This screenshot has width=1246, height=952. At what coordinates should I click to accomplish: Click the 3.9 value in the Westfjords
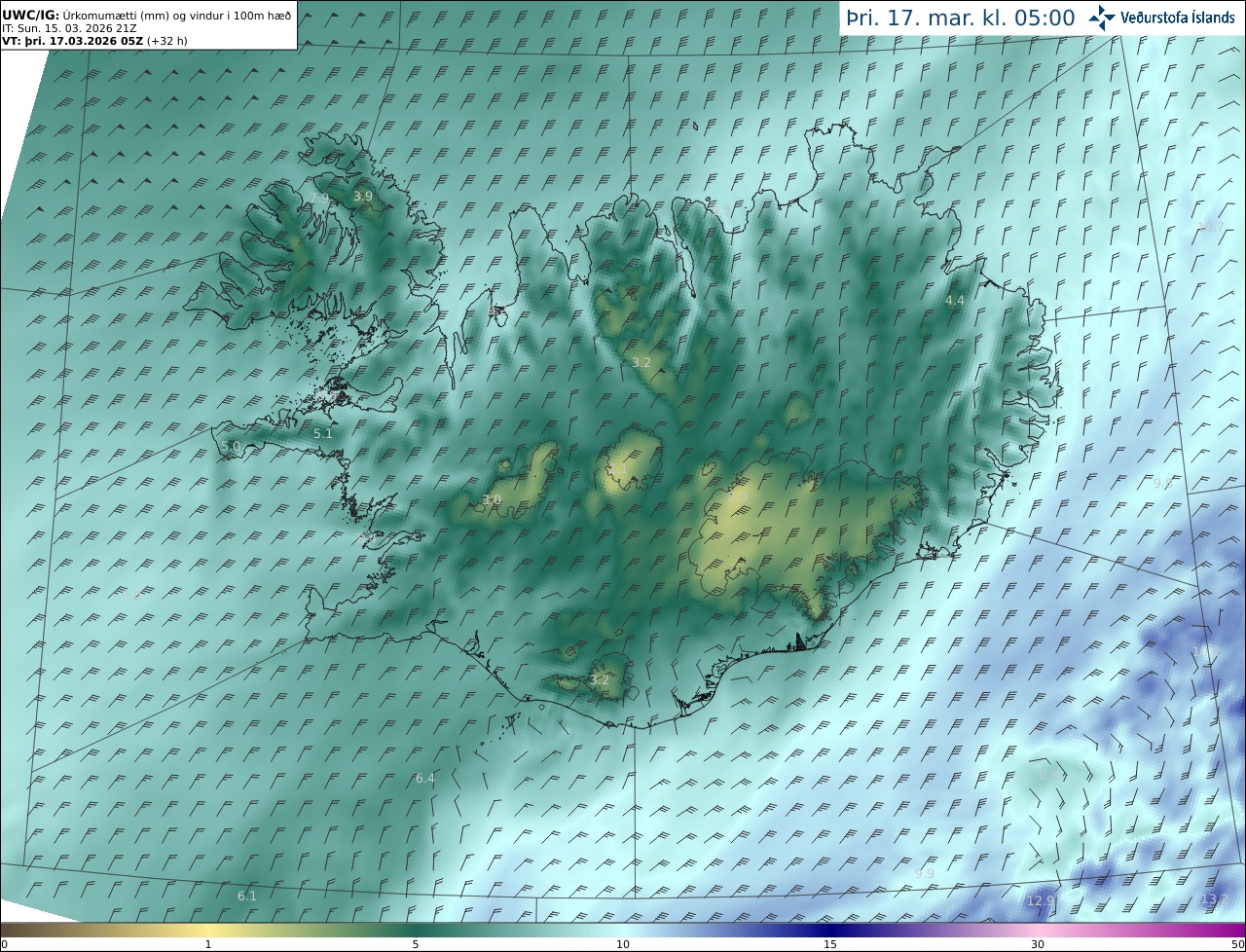tap(363, 196)
